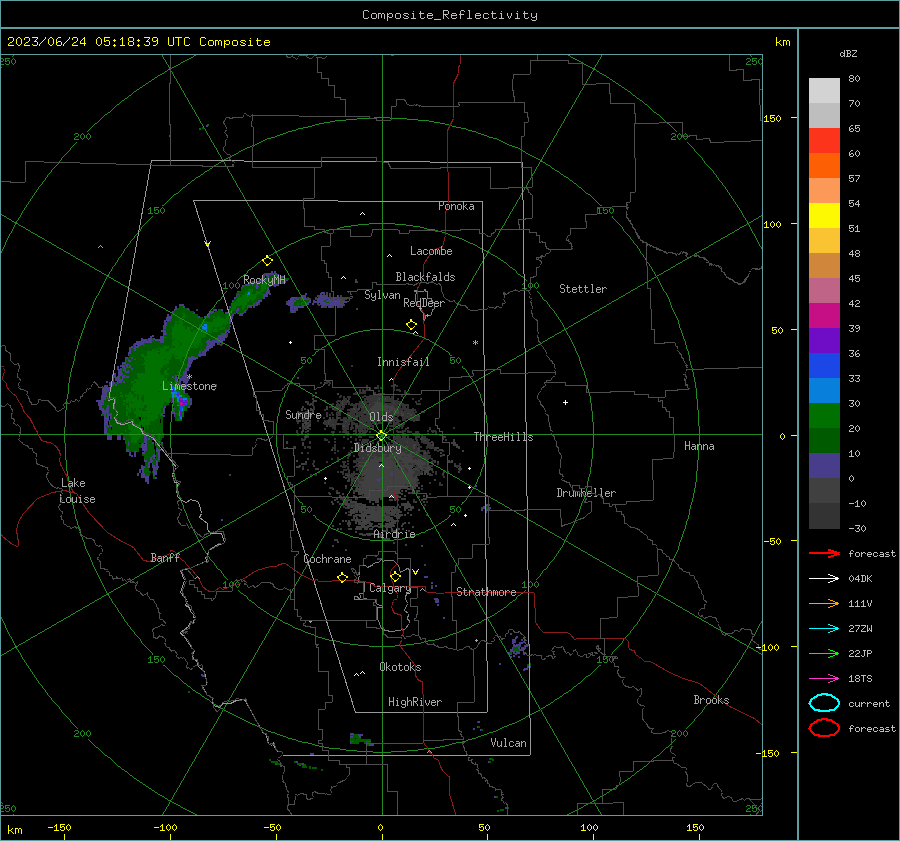This screenshot has width=900, height=841.
Task: Click the Okotoks town label
Action: click(x=400, y=667)
